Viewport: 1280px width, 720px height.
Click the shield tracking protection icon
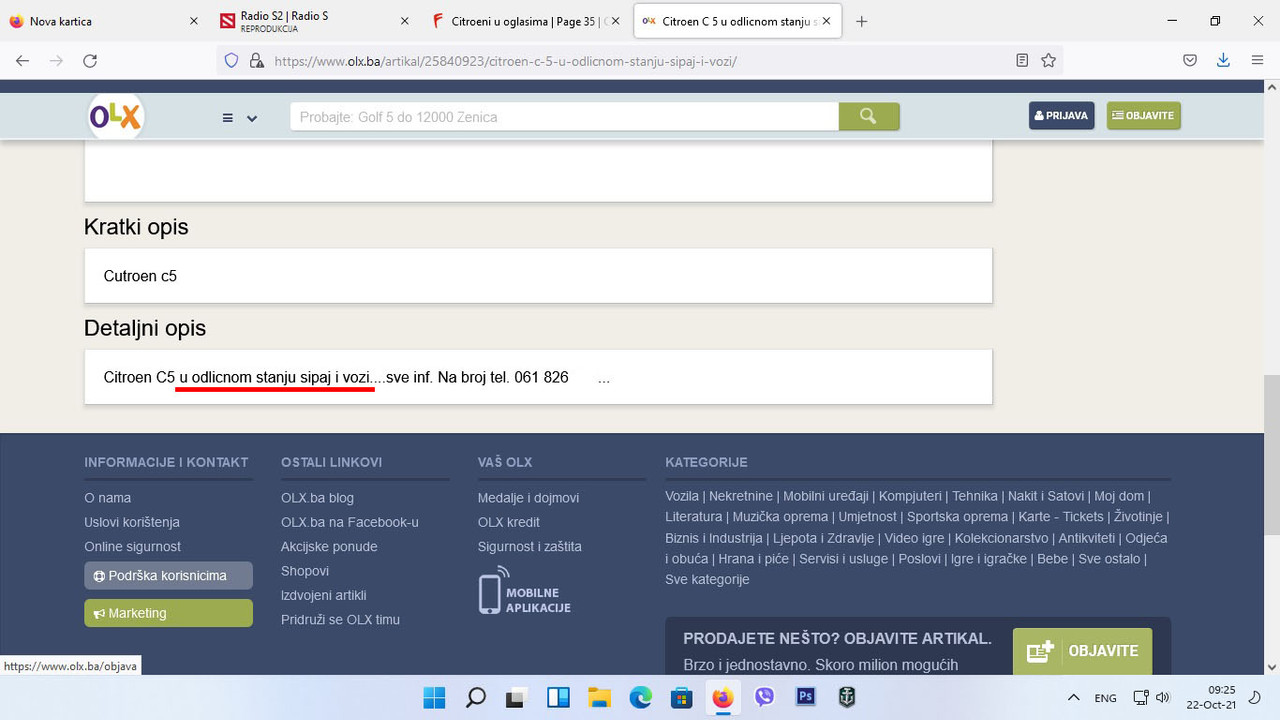tap(231, 61)
